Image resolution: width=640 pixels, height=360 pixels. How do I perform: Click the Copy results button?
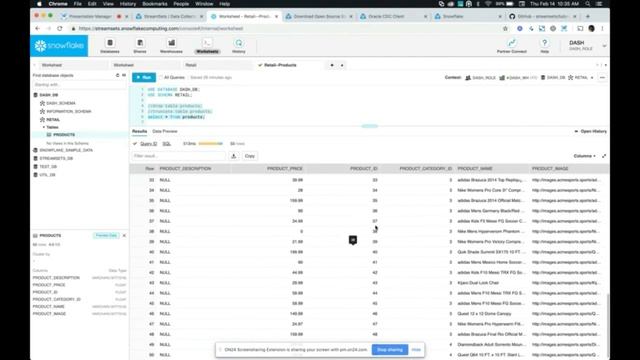pos(250,156)
